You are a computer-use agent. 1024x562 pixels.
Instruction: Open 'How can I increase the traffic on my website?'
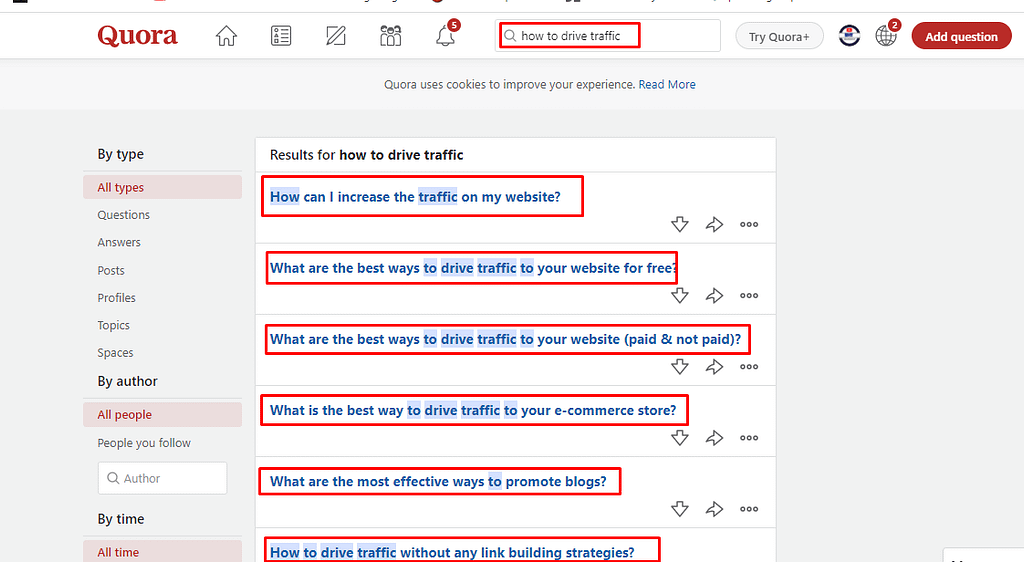[415, 196]
